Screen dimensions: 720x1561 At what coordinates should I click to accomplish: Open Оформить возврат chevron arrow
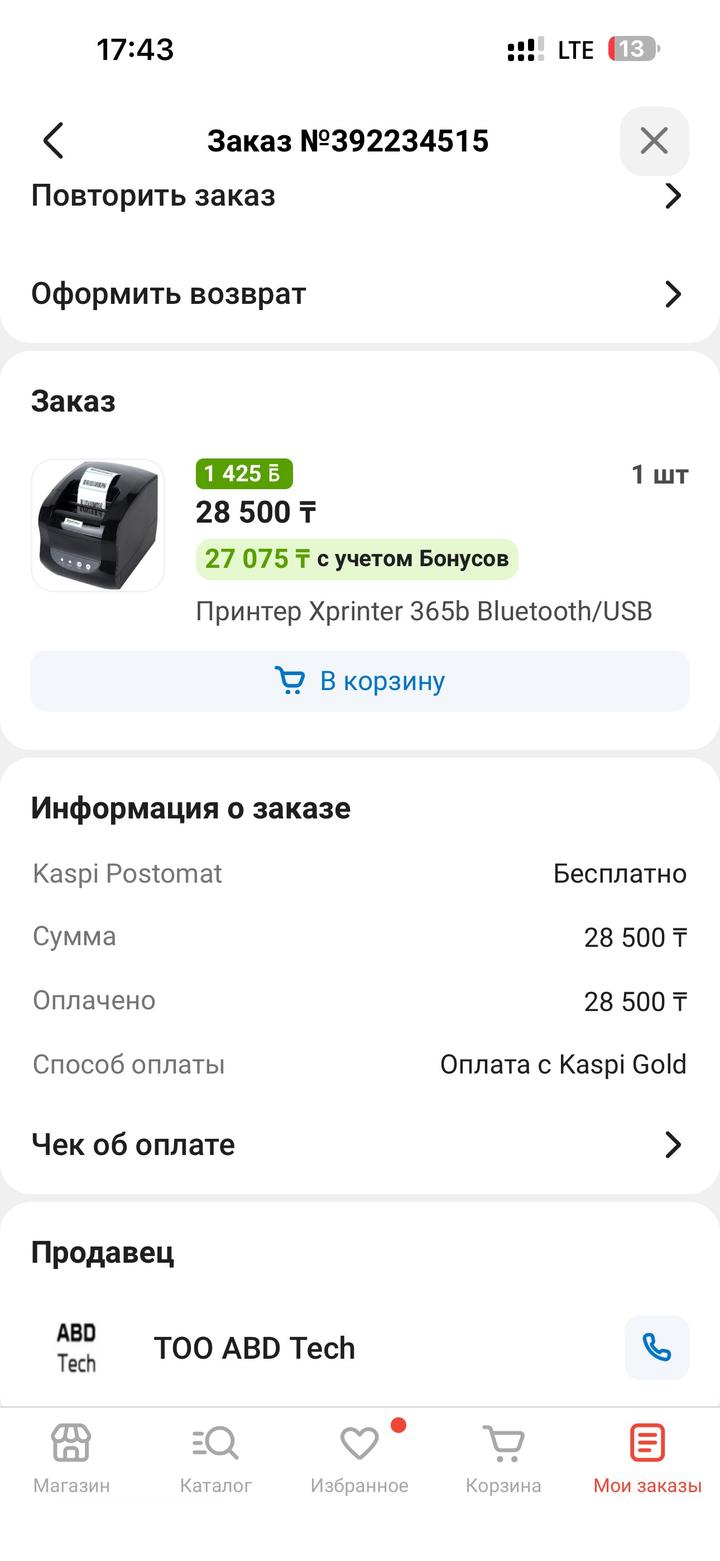(673, 294)
